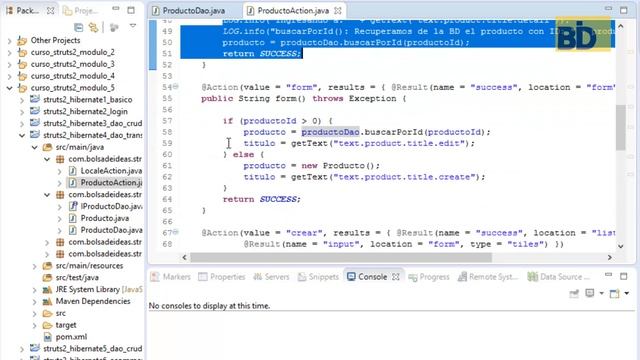Select ProductoAction.java in package tree
This screenshot has height=360, width=640.
pyautogui.click(x=111, y=182)
